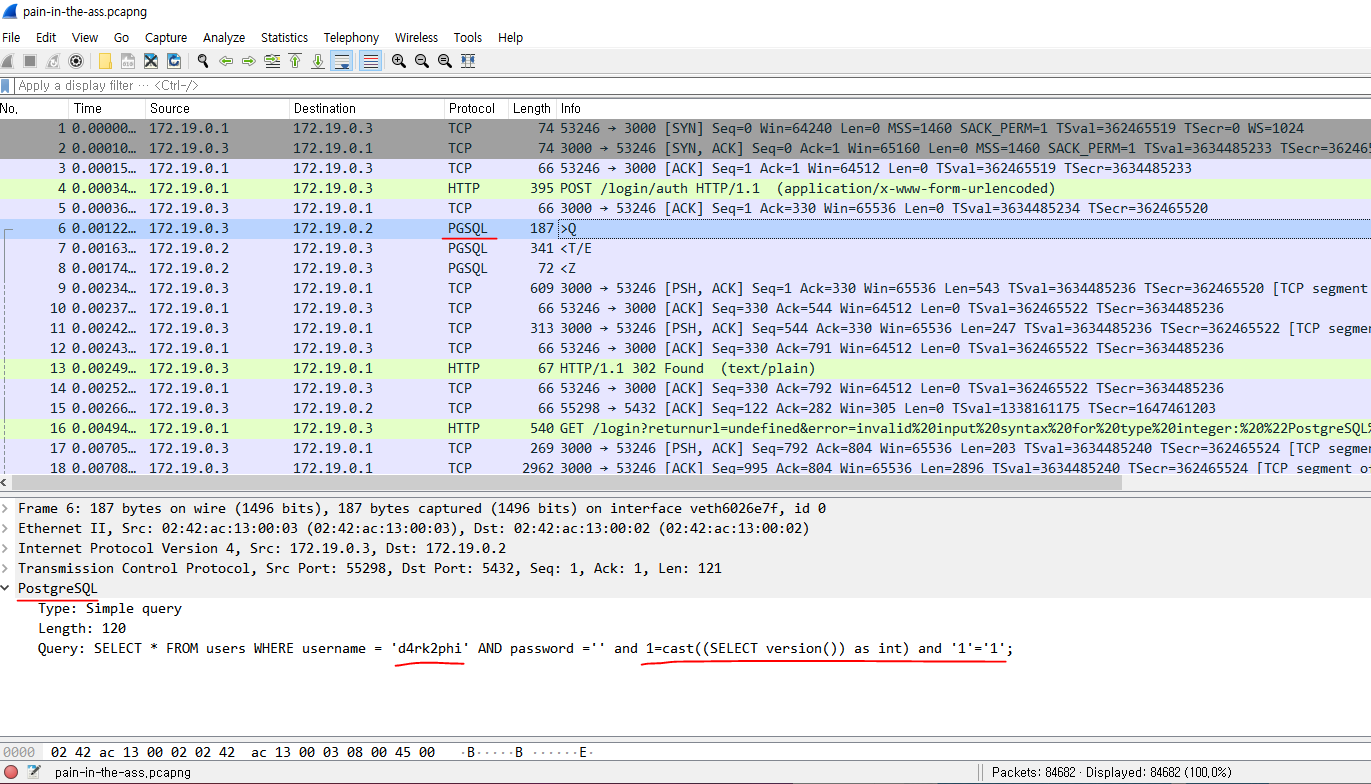Click the Go to specified packet icon
This screenshot has width=1371, height=784.
click(272, 61)
